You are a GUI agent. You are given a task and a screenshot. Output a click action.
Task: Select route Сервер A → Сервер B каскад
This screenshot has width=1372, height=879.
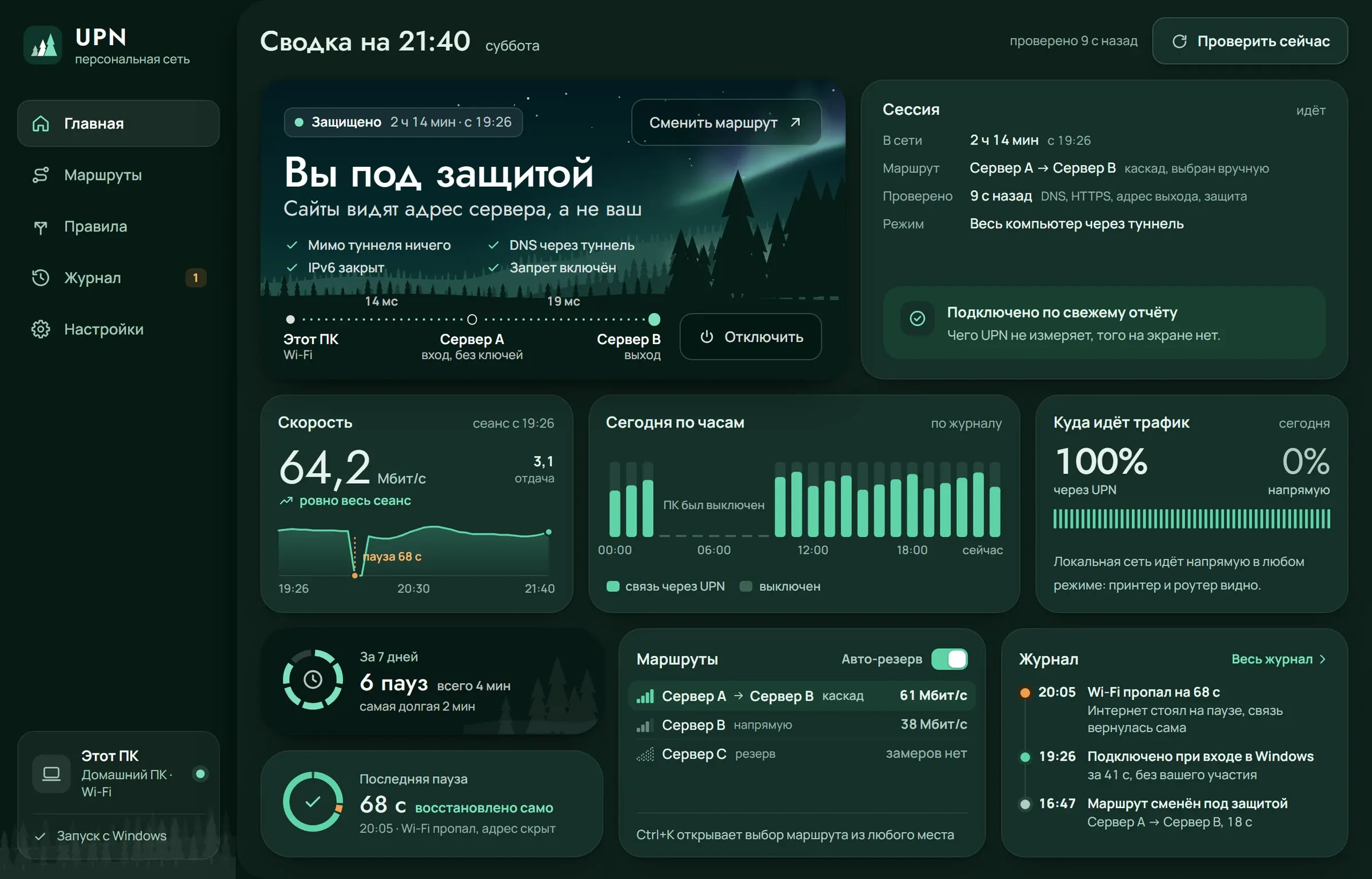pyautogui.click(x=801, y=696)
